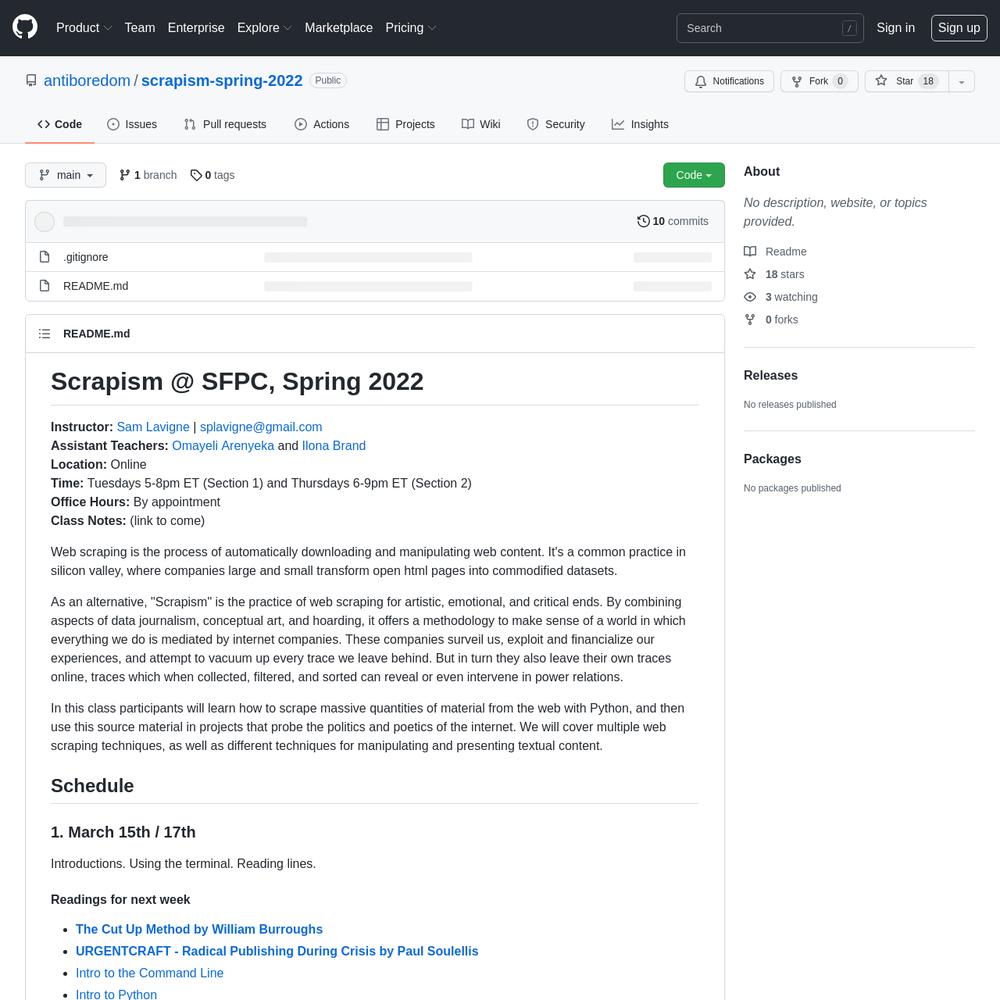The width and height of the screenshot is (1000, 1000).
Task: Go to the Team page
Action: (140, 28)
